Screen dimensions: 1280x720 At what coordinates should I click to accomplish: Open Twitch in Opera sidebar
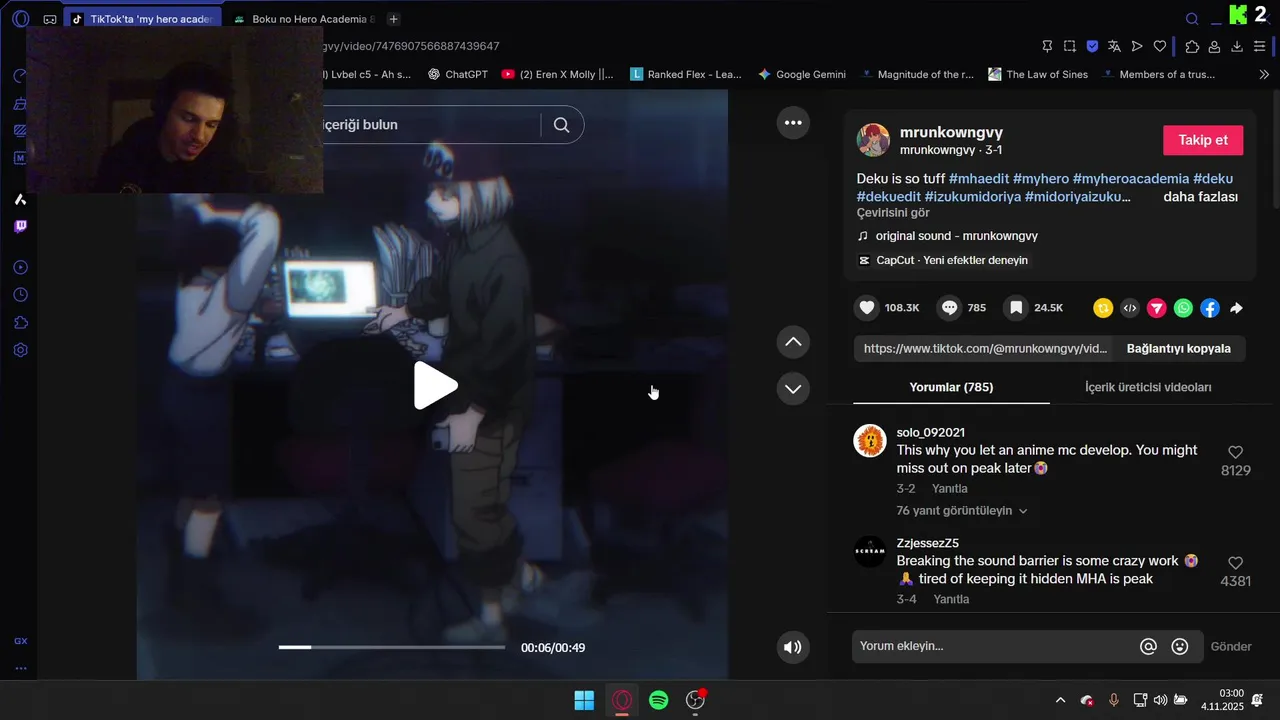20,226
